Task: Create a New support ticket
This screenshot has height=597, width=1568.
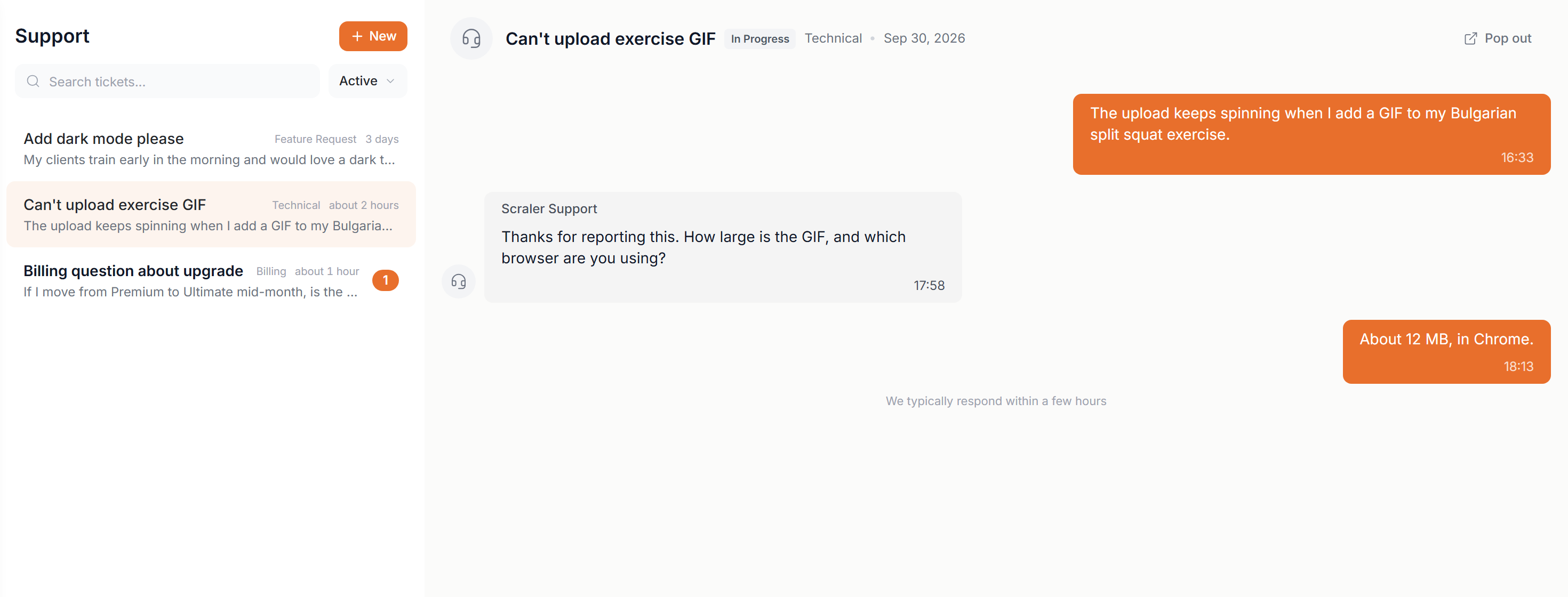Action: click(x=373, y=37)
